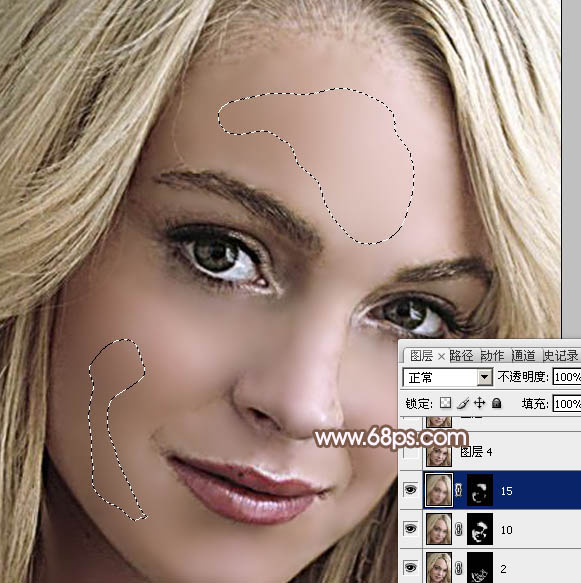Click the lock all padlock icon
Screen dimensions: 581x583
point(497,403)
